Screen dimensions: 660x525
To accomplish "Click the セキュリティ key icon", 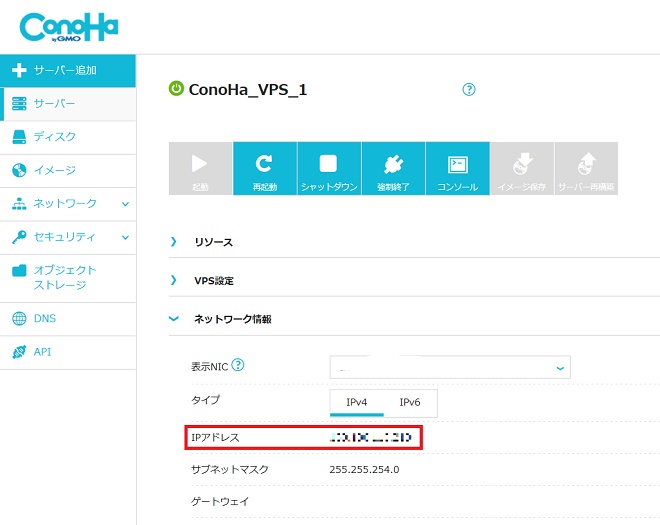I will tap(19, 237).
